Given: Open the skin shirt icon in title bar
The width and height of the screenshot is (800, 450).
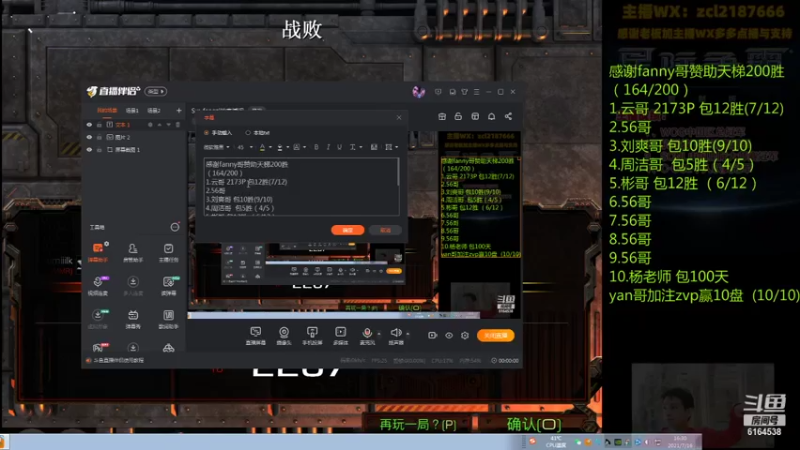Looking at the screenshot, I should point(464,92).
